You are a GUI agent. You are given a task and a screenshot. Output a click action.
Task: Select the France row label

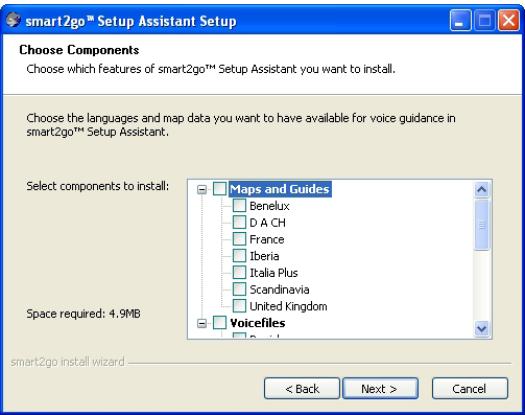[267, 239]
